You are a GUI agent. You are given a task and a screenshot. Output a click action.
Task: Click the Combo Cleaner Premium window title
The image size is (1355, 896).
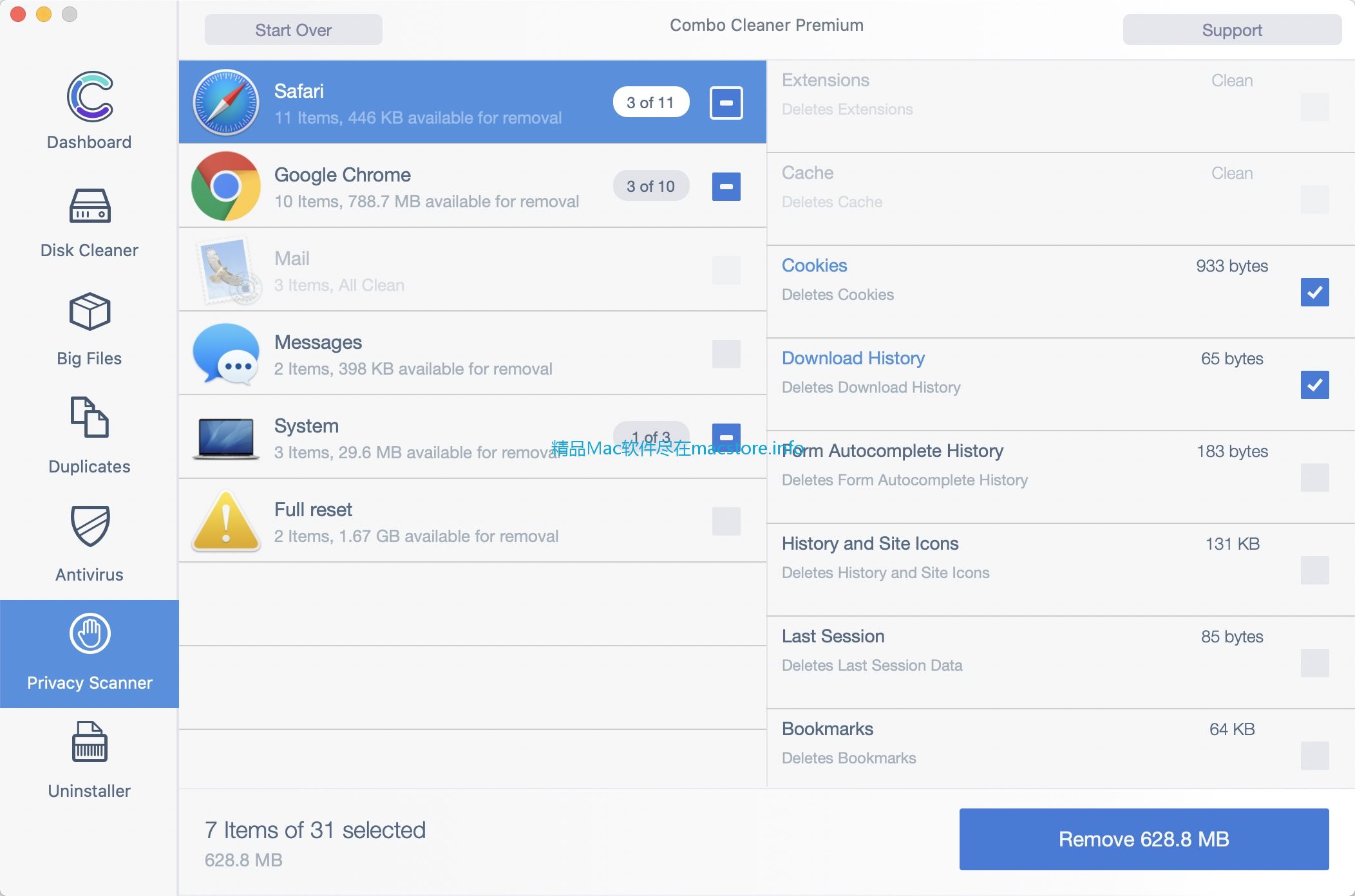coord(766,25)
